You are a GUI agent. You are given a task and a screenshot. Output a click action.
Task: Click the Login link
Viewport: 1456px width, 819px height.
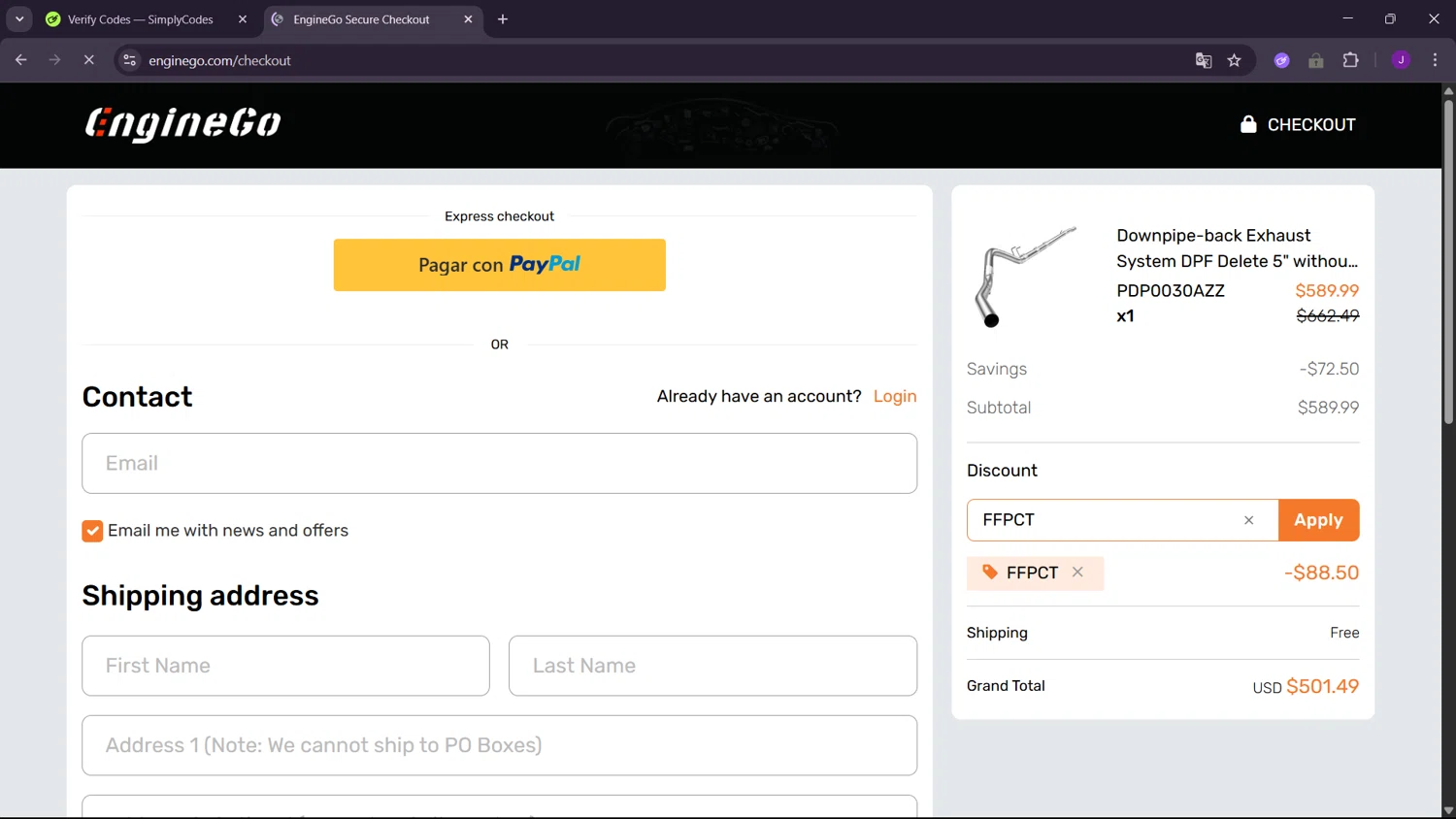895,396
